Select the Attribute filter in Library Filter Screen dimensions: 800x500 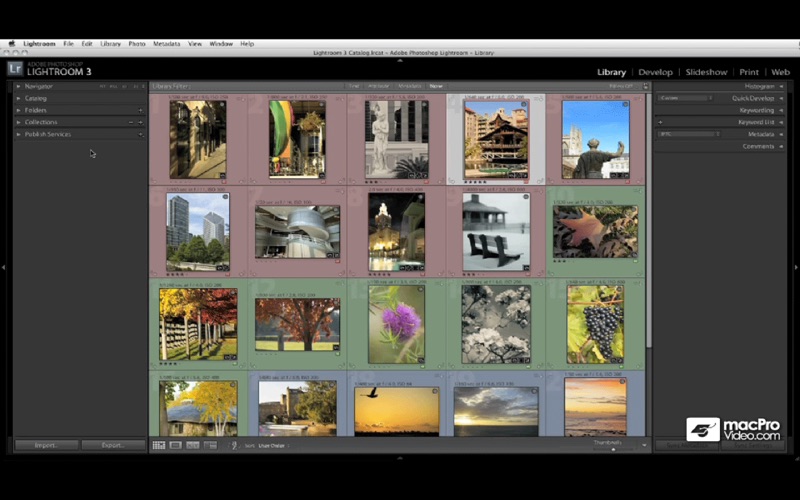(x=379, y=86)
